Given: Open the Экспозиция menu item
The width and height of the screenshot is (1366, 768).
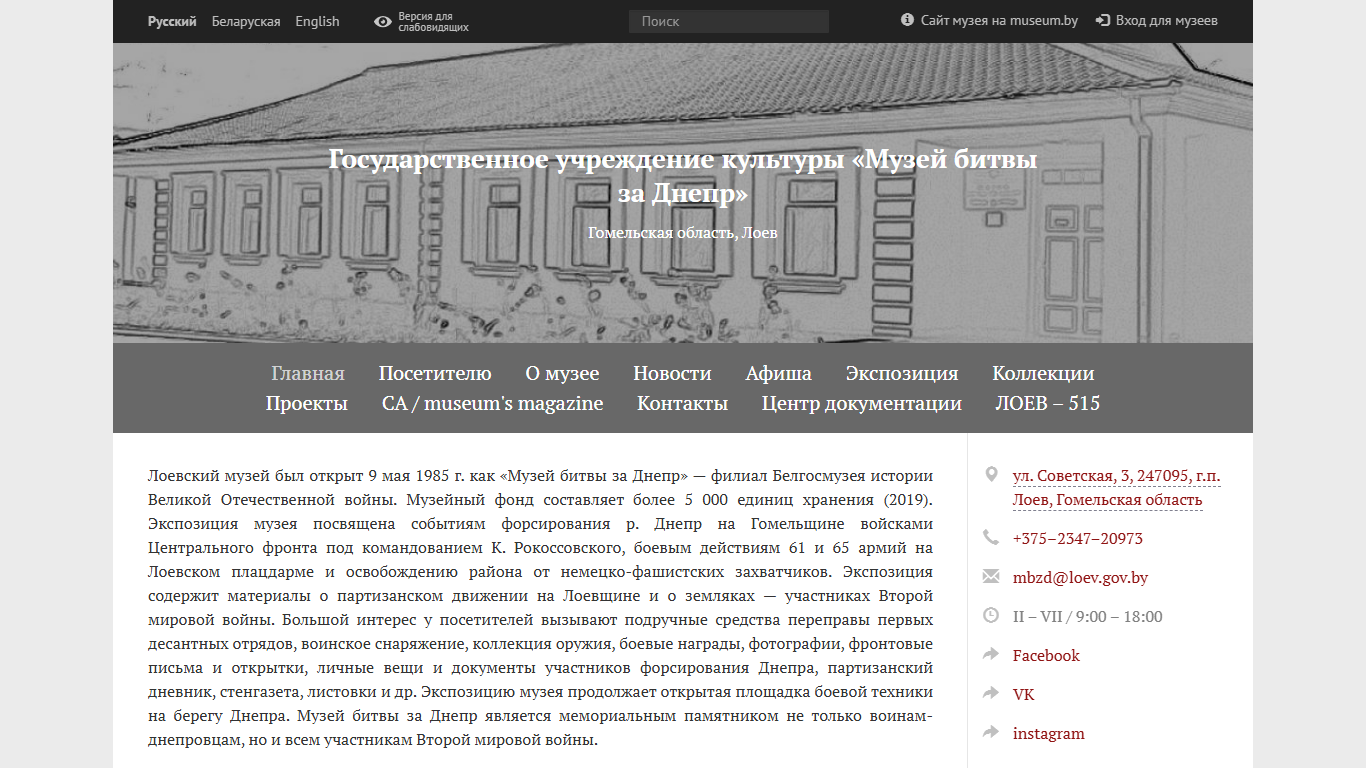Looking at the screenshot, I should pos(902,374).
